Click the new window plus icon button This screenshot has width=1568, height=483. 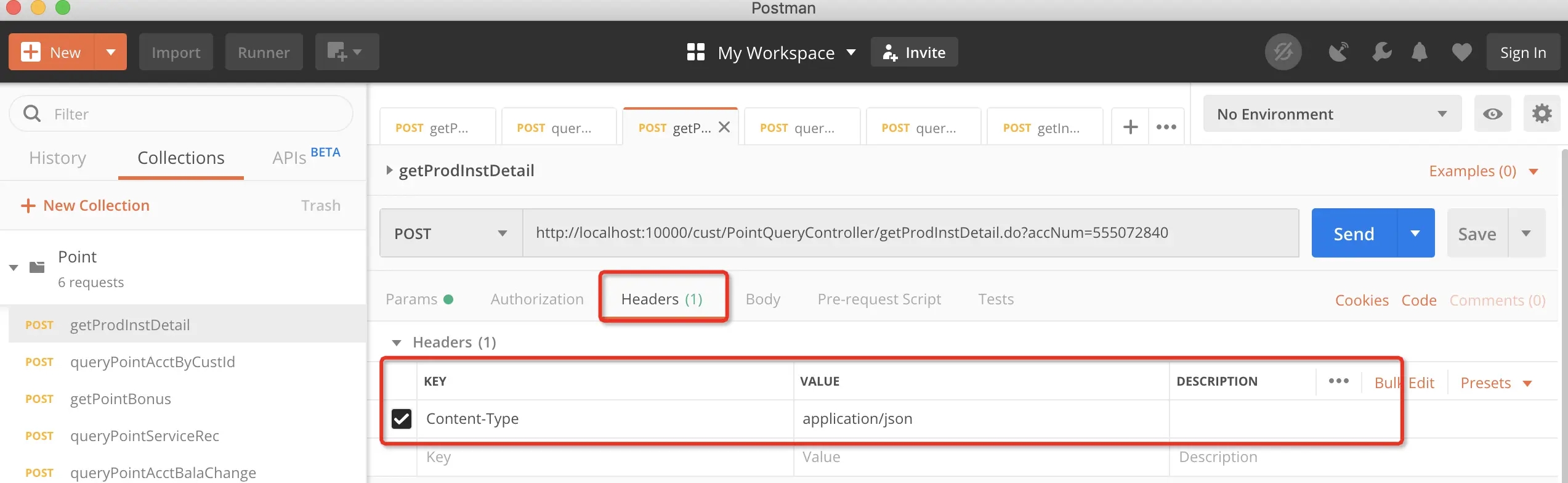point(347,52)
